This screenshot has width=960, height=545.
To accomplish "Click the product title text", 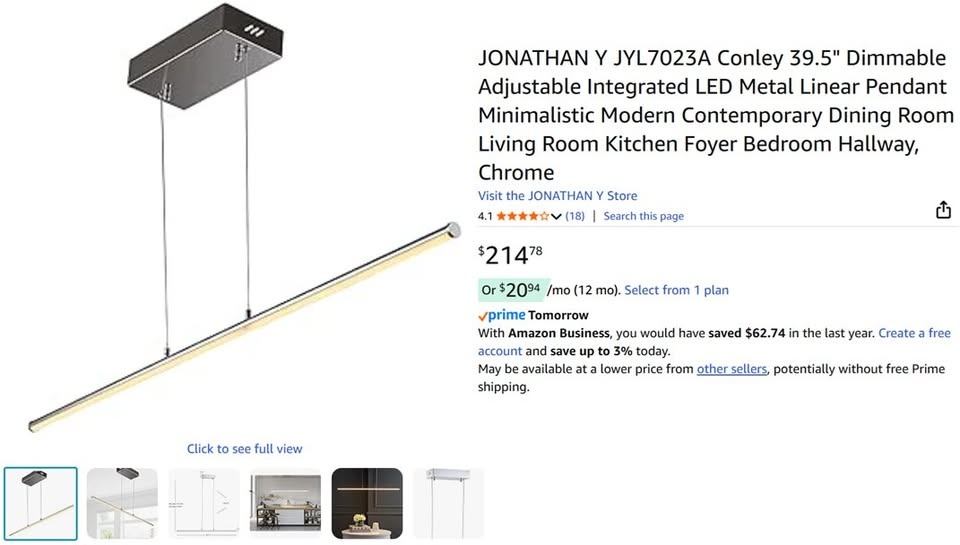I will click(x=715, y=115).
